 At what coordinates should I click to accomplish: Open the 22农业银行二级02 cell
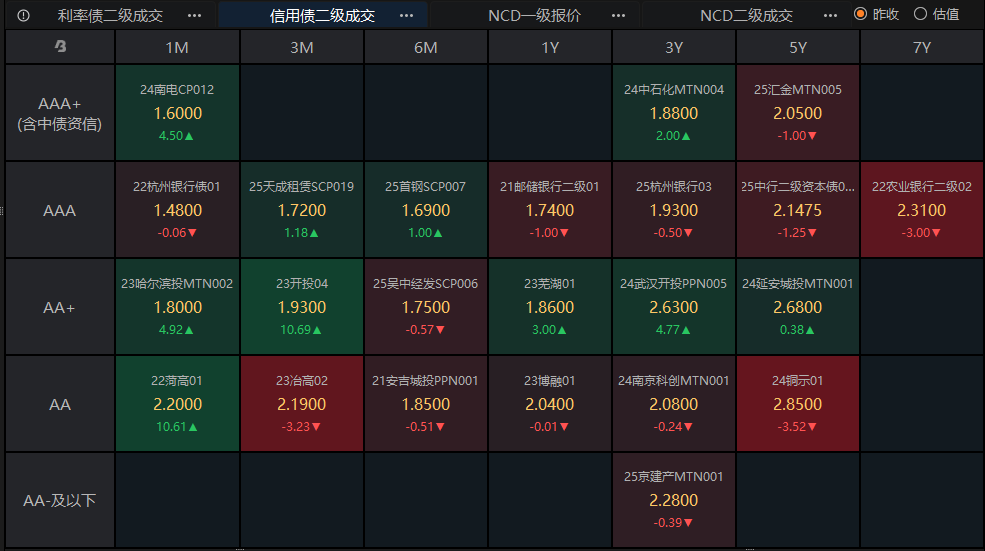click(x=922, y=210)
